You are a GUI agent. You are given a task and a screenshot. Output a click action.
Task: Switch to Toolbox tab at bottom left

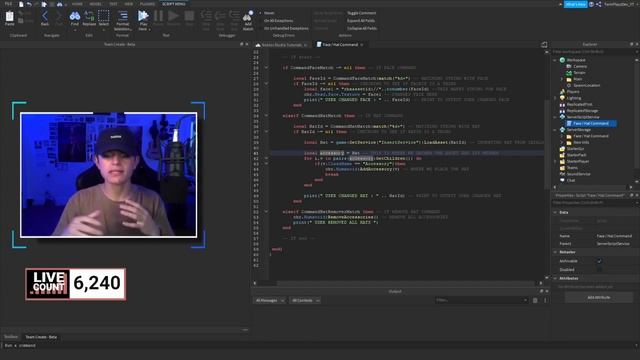click(11, 337)
